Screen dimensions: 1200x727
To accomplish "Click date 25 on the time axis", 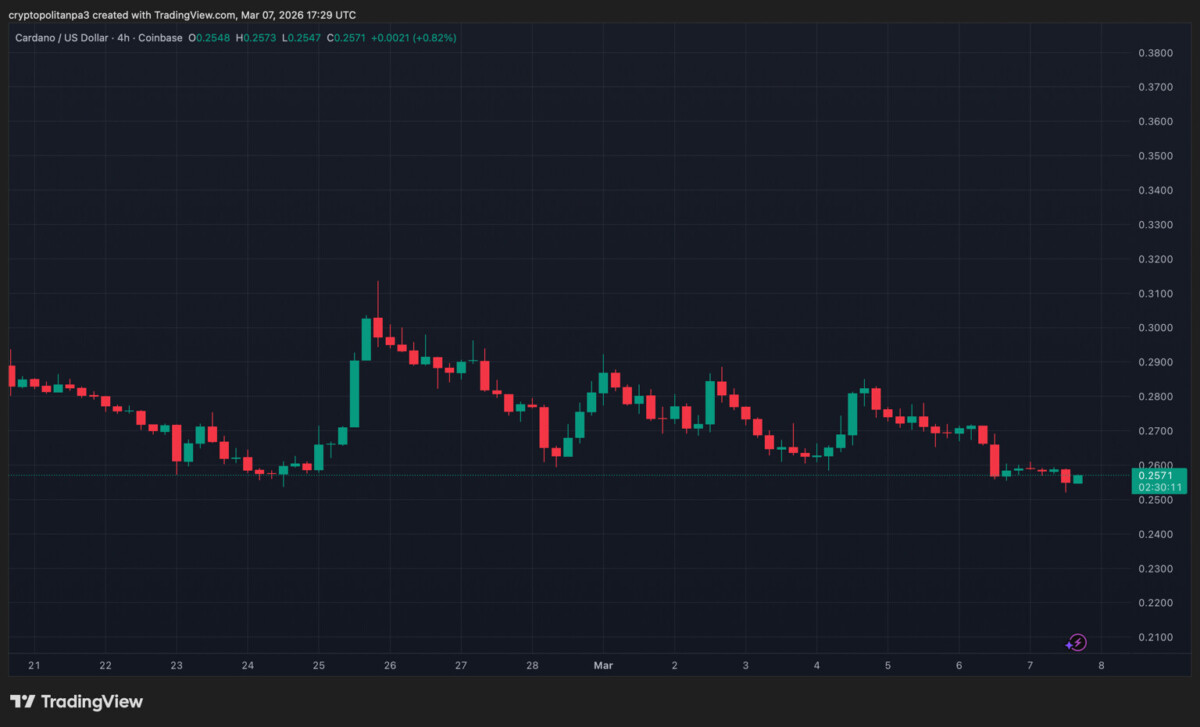I will [318, 665].
